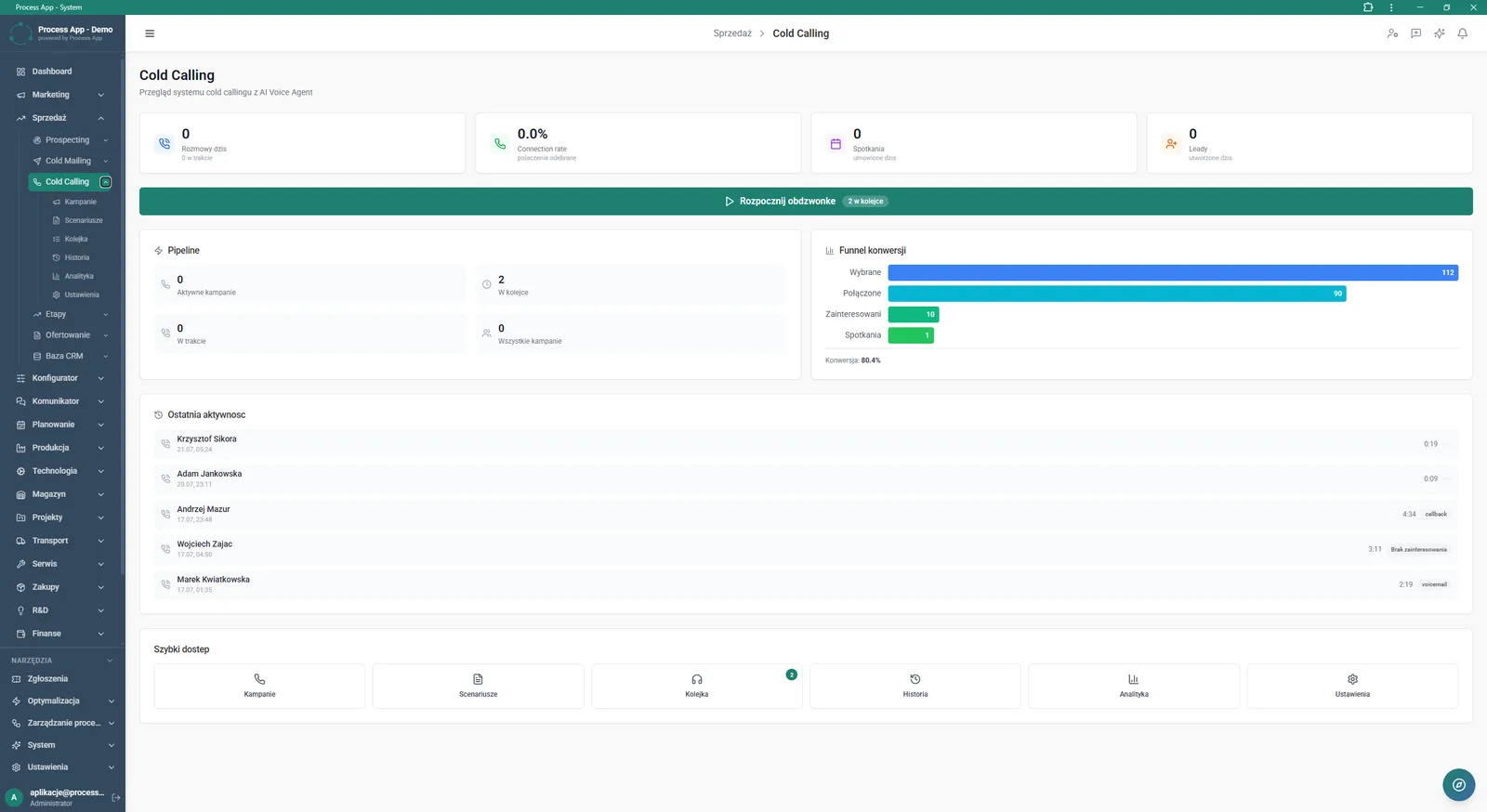Click the blue Wybrane funnel bar
The height and width of the screenshot is (812, 1487).
point(1173,272)
